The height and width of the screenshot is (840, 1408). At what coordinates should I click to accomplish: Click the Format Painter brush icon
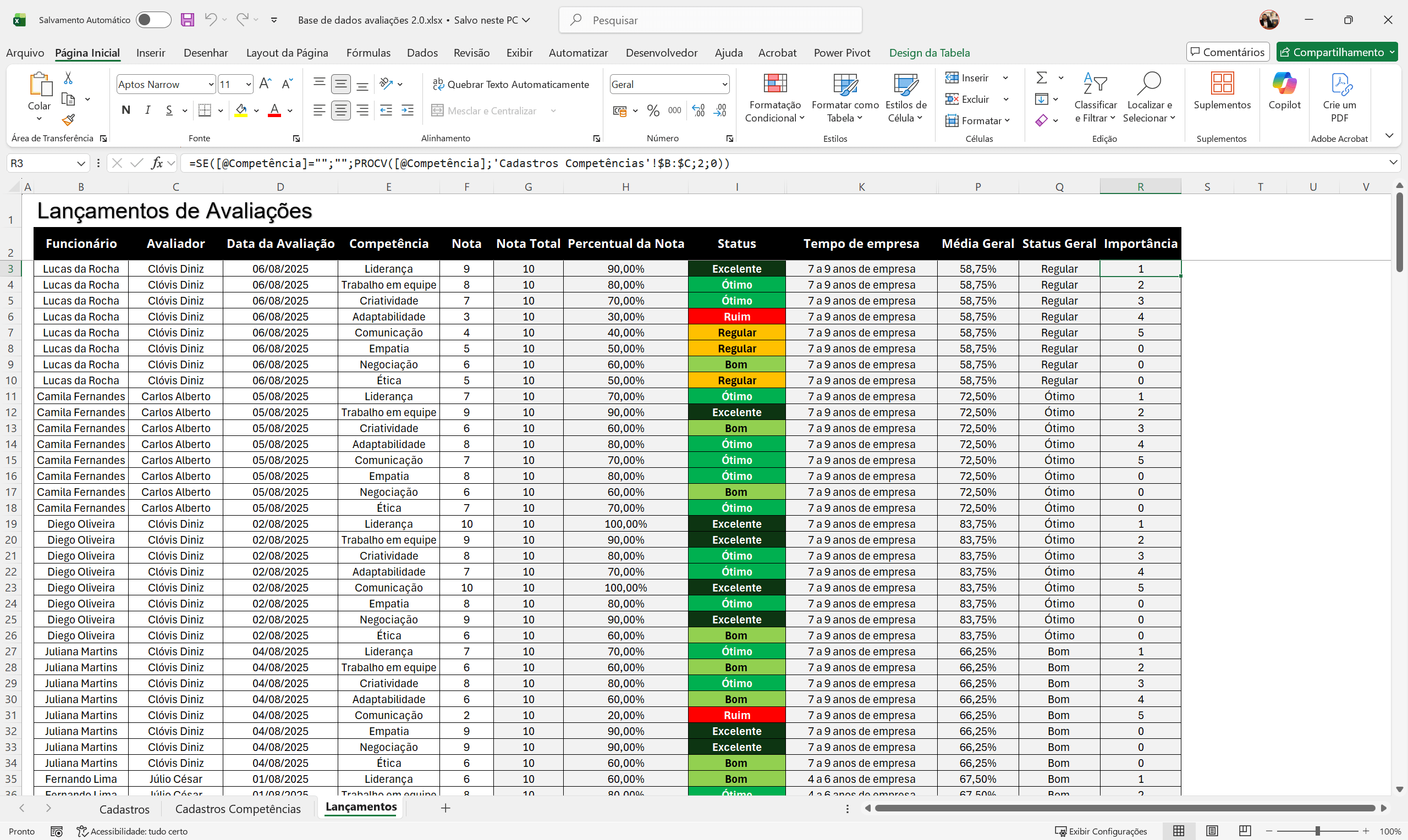pyautogui.click(x=69, y=120)
